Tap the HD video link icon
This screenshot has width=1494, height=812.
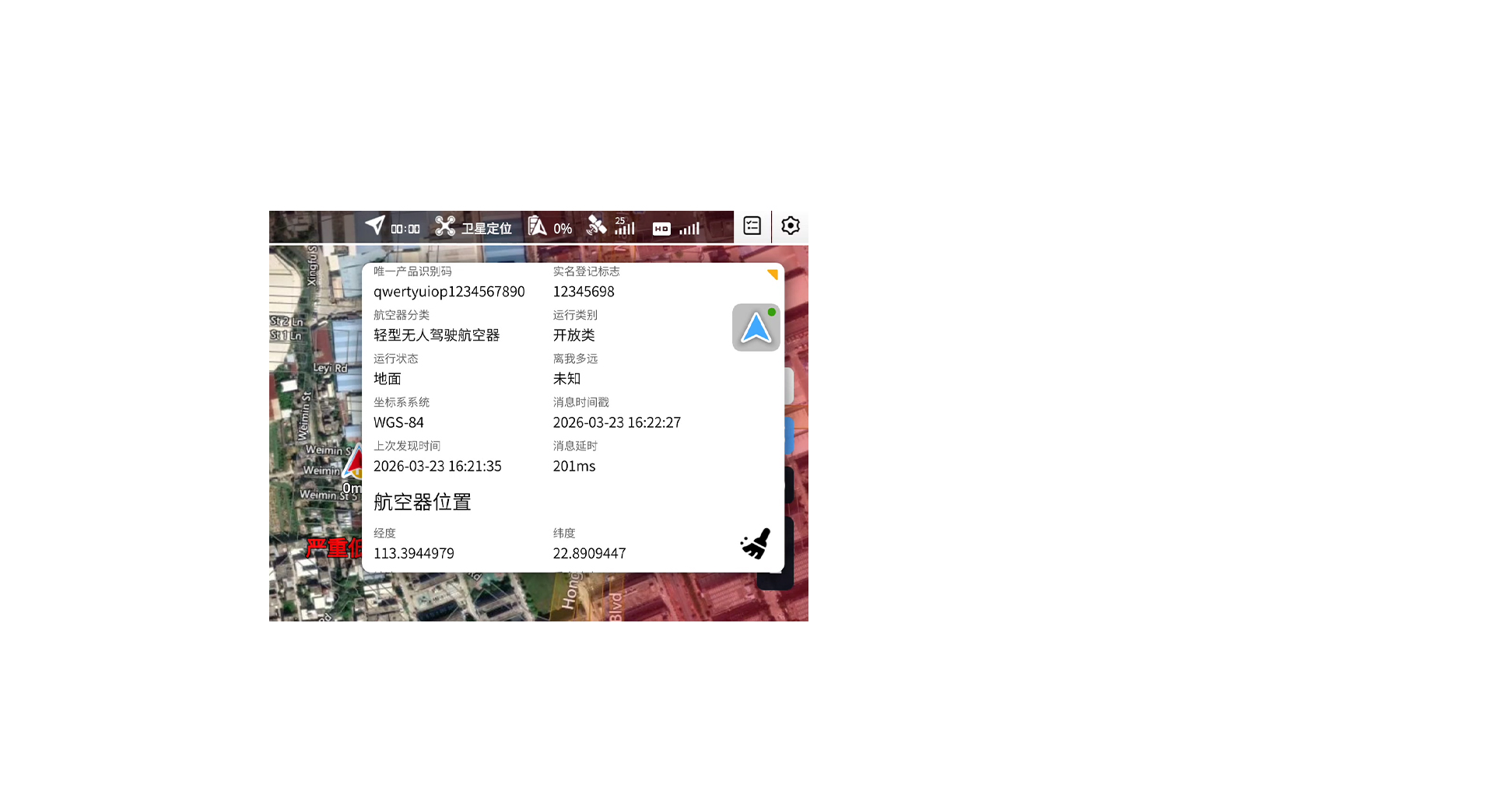[661, 229]
